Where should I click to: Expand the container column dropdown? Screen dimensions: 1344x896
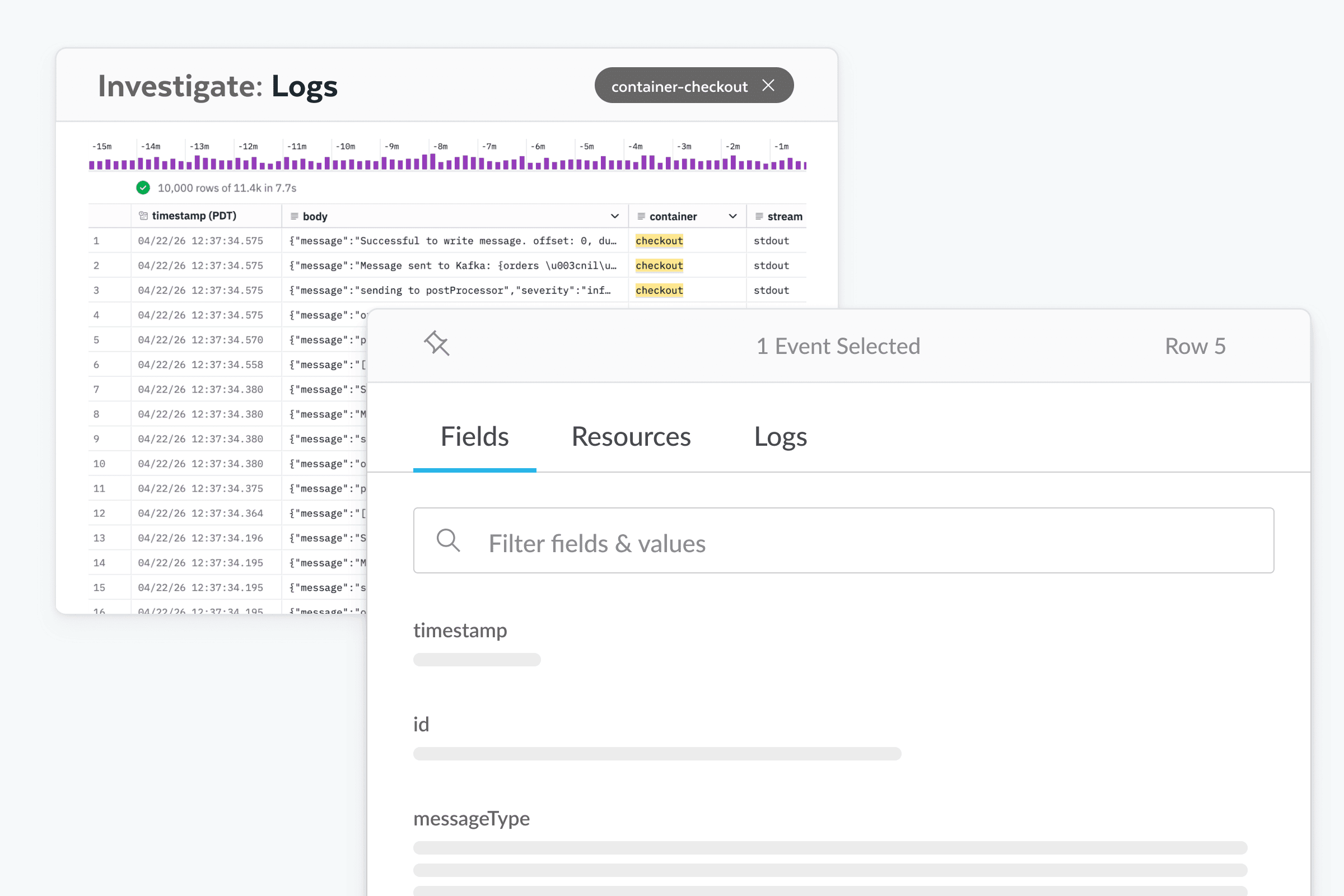732,216
